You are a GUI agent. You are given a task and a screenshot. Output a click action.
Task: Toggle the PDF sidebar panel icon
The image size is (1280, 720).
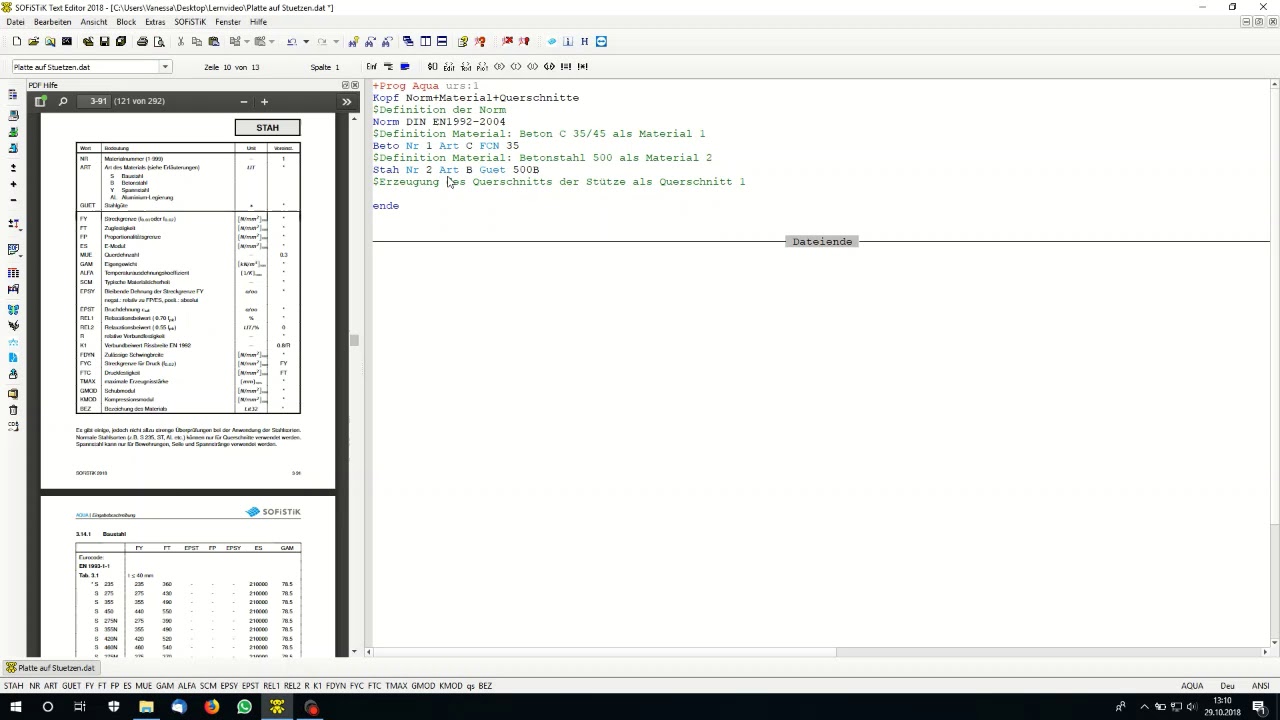[x=41, y=102]
